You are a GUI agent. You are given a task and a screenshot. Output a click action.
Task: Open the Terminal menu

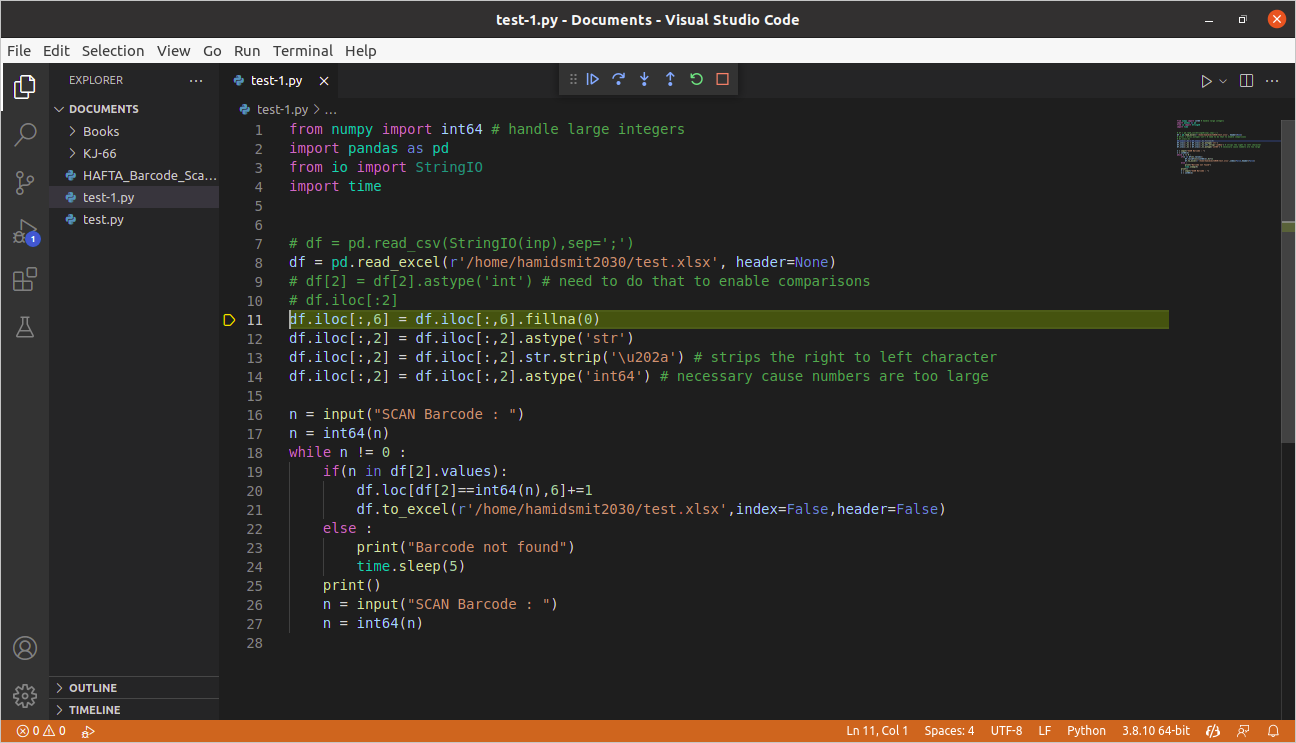pos(303,51)
